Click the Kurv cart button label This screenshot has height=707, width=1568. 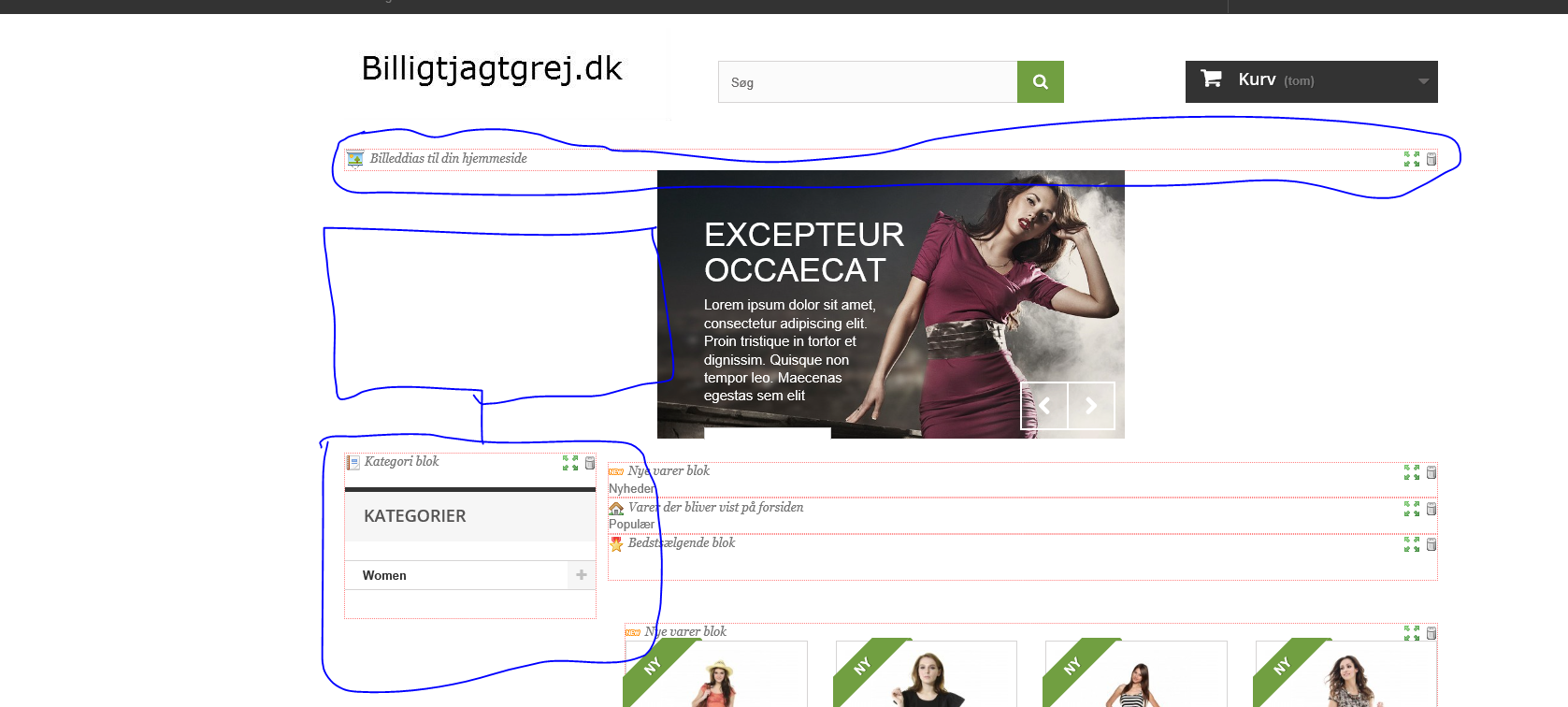(1257, 79)
